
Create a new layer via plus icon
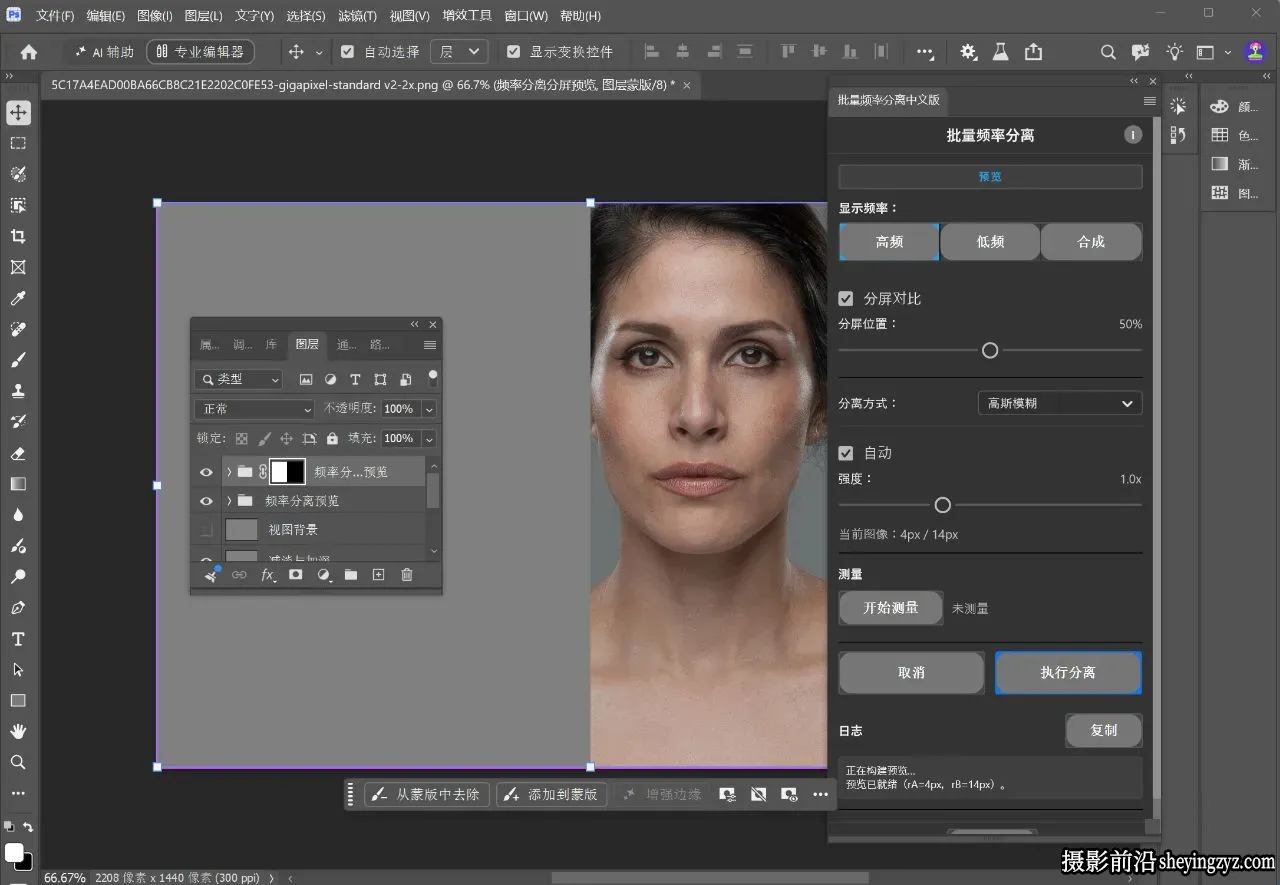tap(378, 575)
